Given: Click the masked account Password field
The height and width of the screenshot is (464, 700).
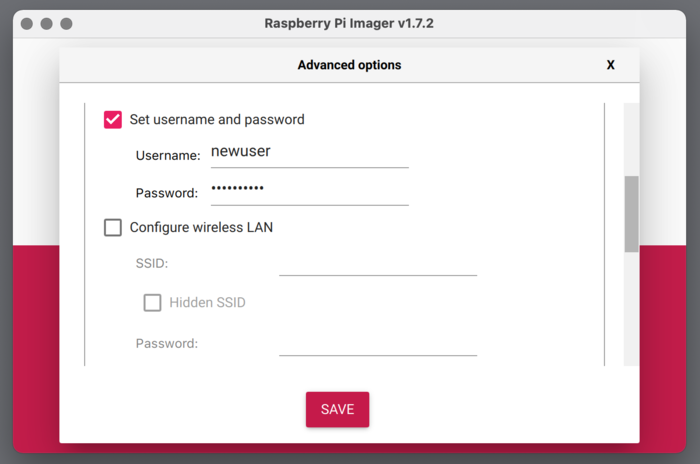Looking at the screenshot, I should [309, 191].
